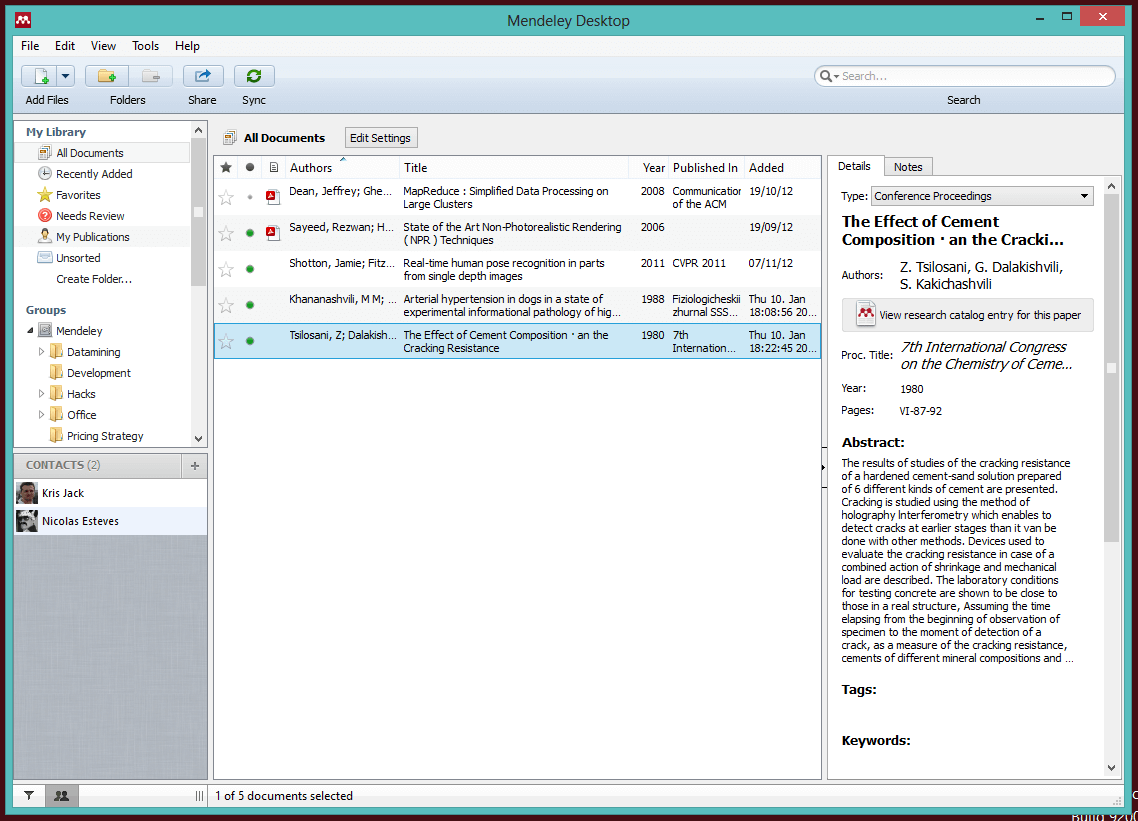Collapse the Mendeley group in the sidebar
The height and width of the screenshot is (821, 1138).
[31, 330]
